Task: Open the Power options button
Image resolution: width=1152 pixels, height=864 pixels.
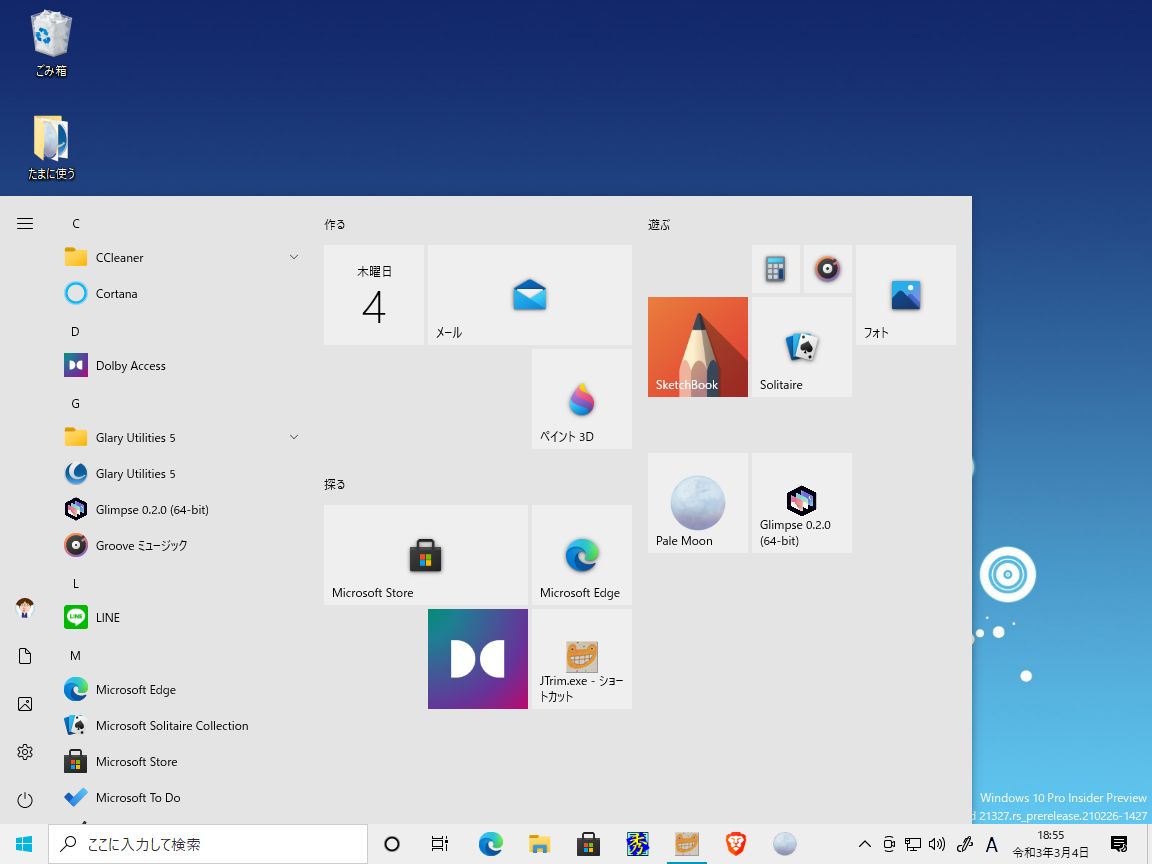Action: 25,800
